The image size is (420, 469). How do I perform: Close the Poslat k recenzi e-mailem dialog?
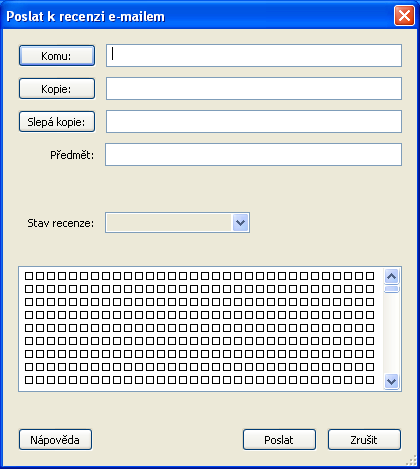pos(404,16)
